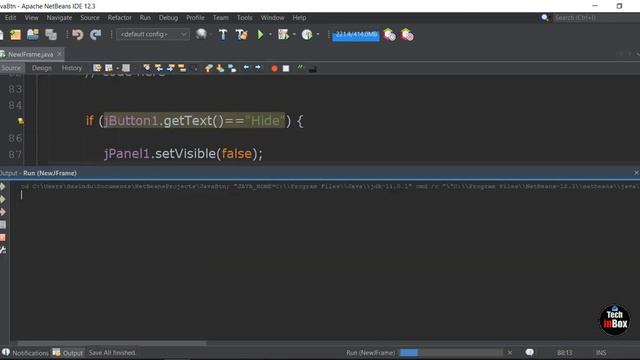Open the Run menu
The image size is (640, 360).
145,18
